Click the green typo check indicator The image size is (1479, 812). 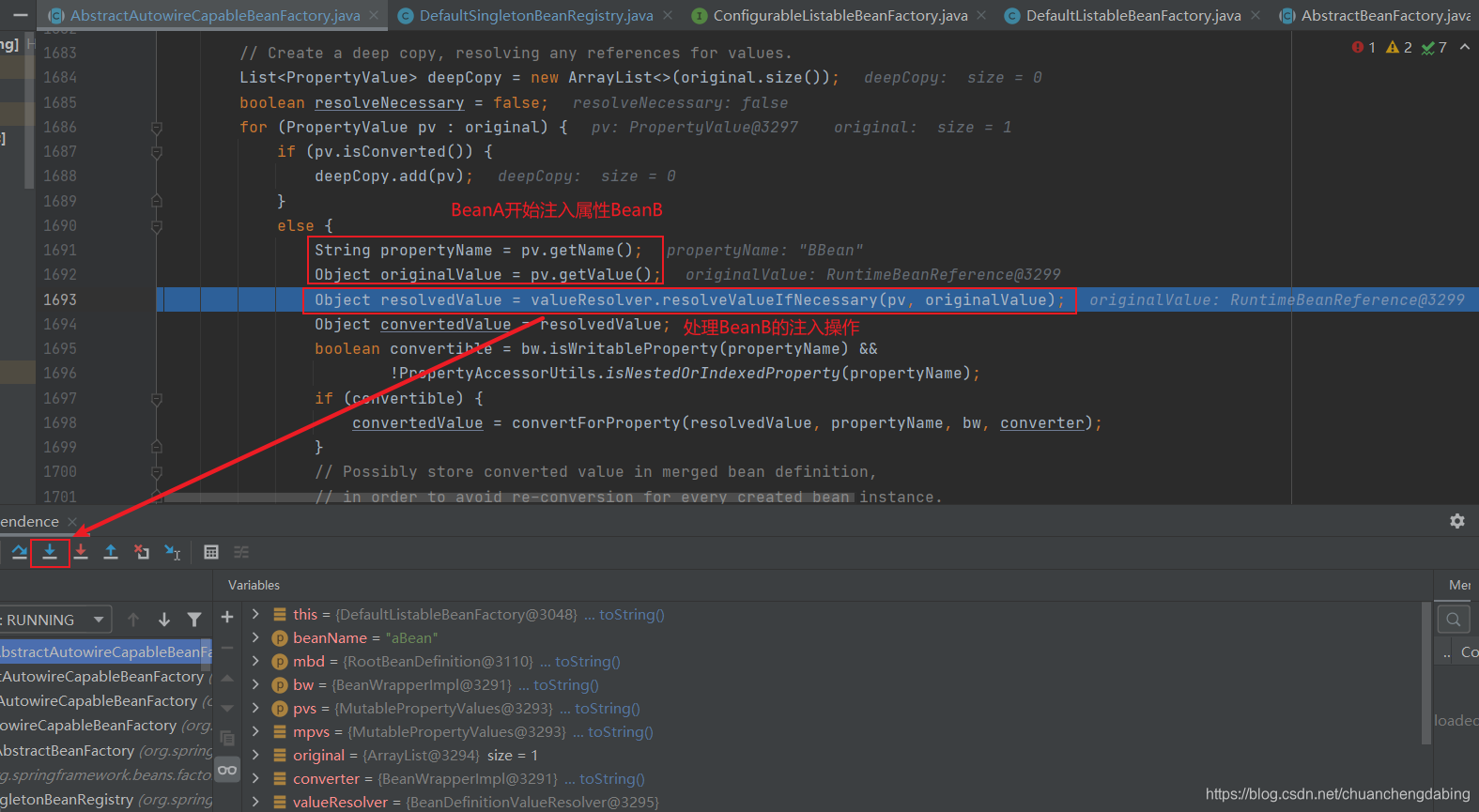(x=1434, y=47)
